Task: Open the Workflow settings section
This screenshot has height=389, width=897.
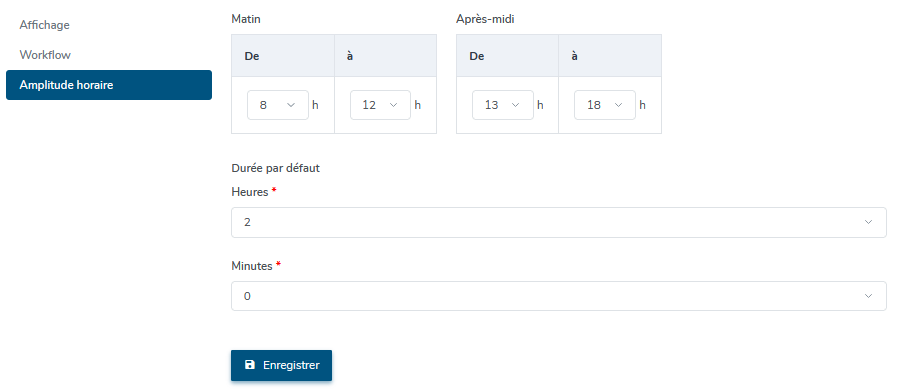Action: (x=45, y=55)
